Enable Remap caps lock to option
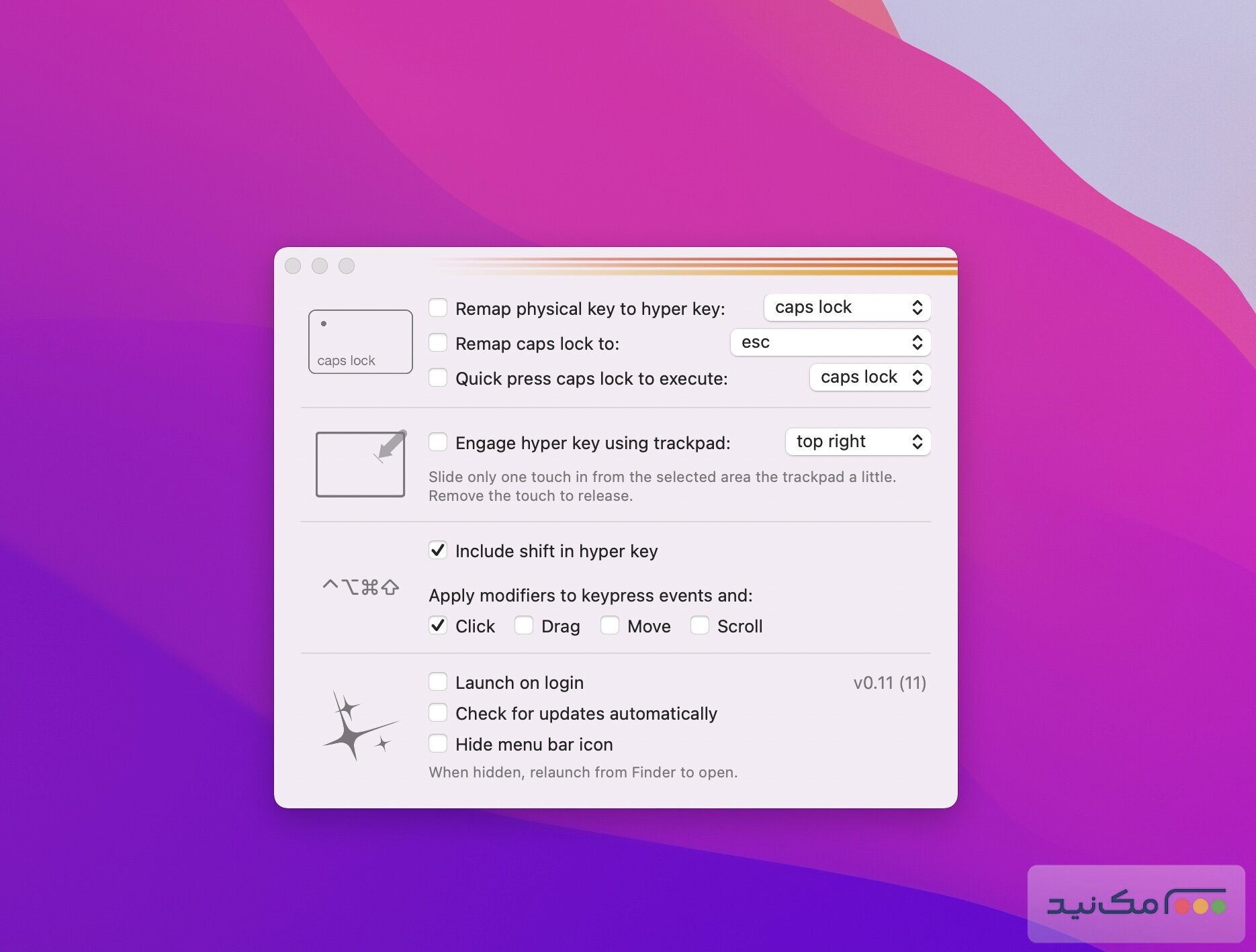Screen dimensions: 1256x952 [438, 342]
